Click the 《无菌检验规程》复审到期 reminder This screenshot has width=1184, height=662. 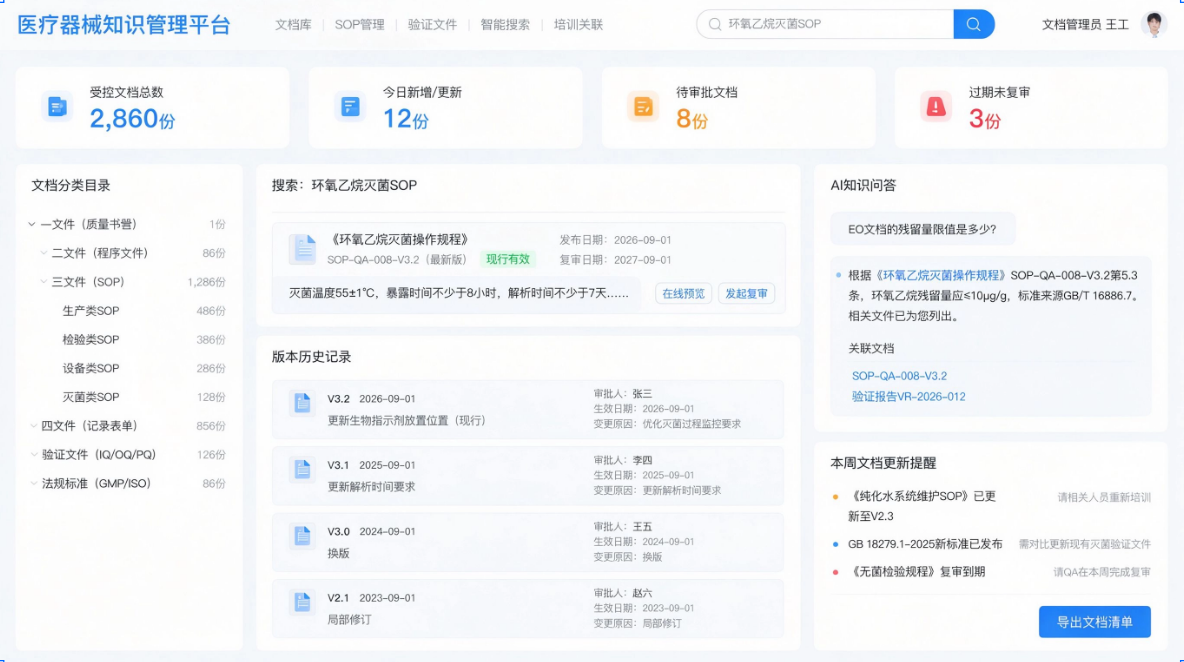pyautogui.click(x=916, y=571)
